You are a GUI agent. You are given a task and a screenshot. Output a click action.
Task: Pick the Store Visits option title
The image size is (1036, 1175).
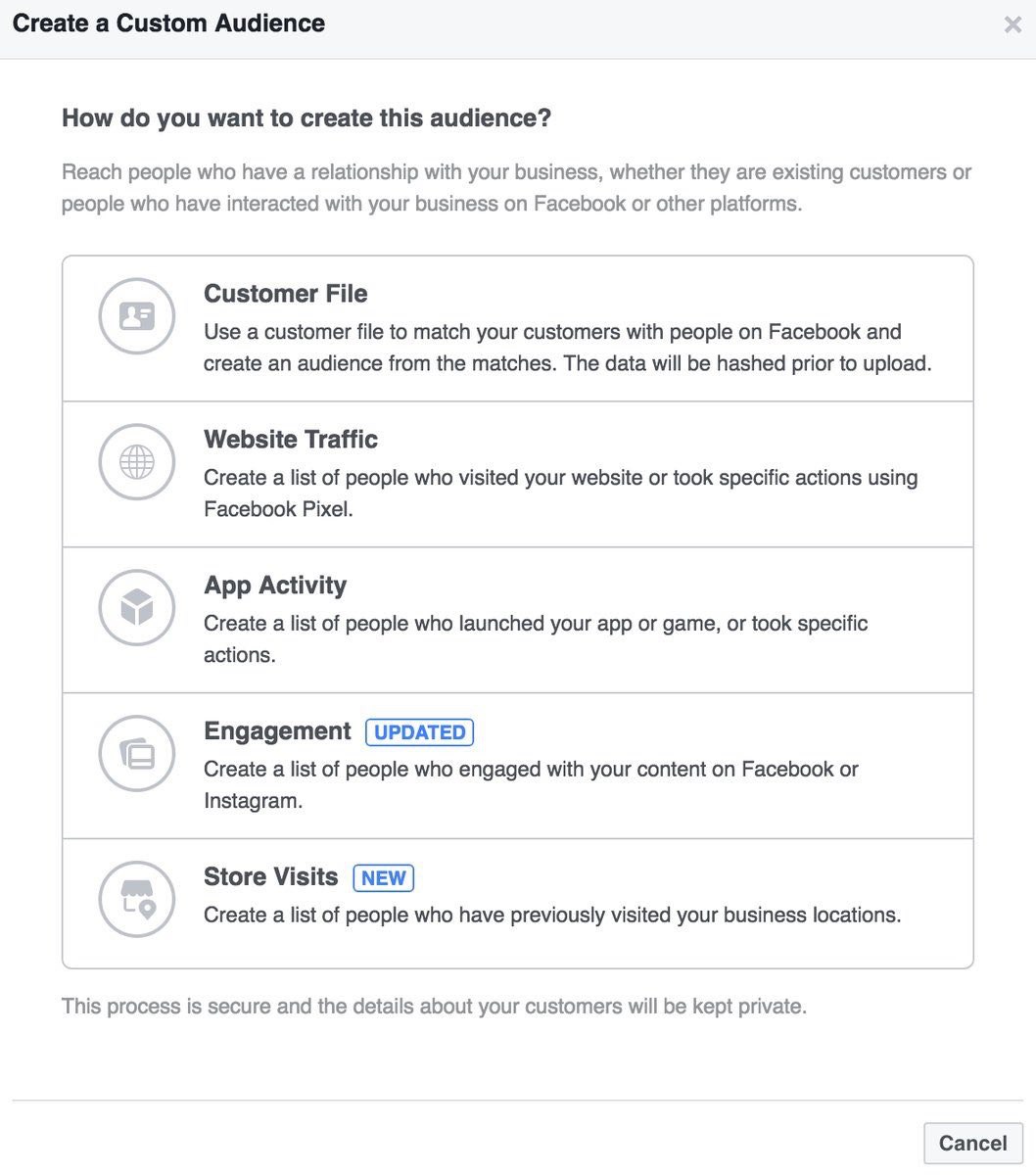pyautogui.click(x=271, y=877)
